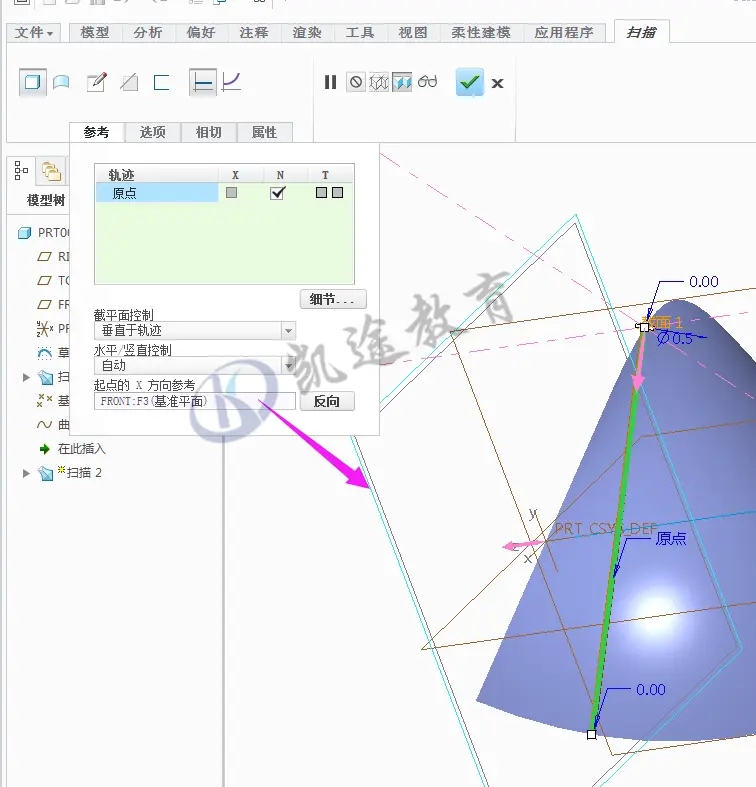Screen dimensions: 756x787
Task: Click the 细节... button
Action: point(333,300)
